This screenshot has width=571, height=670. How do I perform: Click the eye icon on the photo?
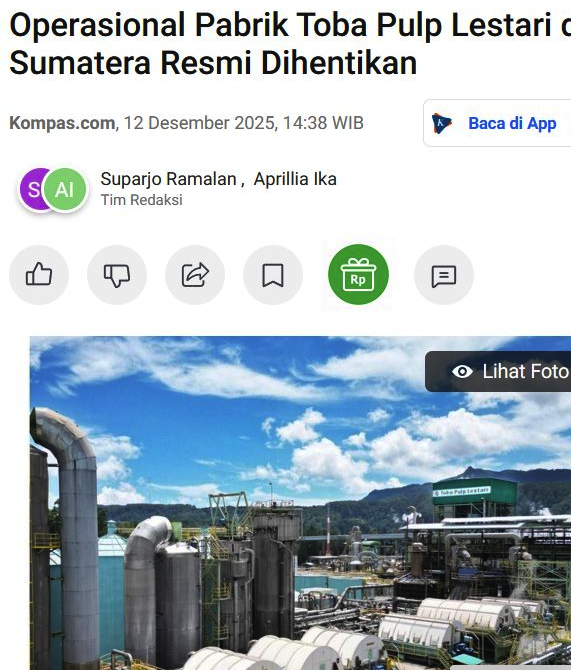tap(462, 371)
